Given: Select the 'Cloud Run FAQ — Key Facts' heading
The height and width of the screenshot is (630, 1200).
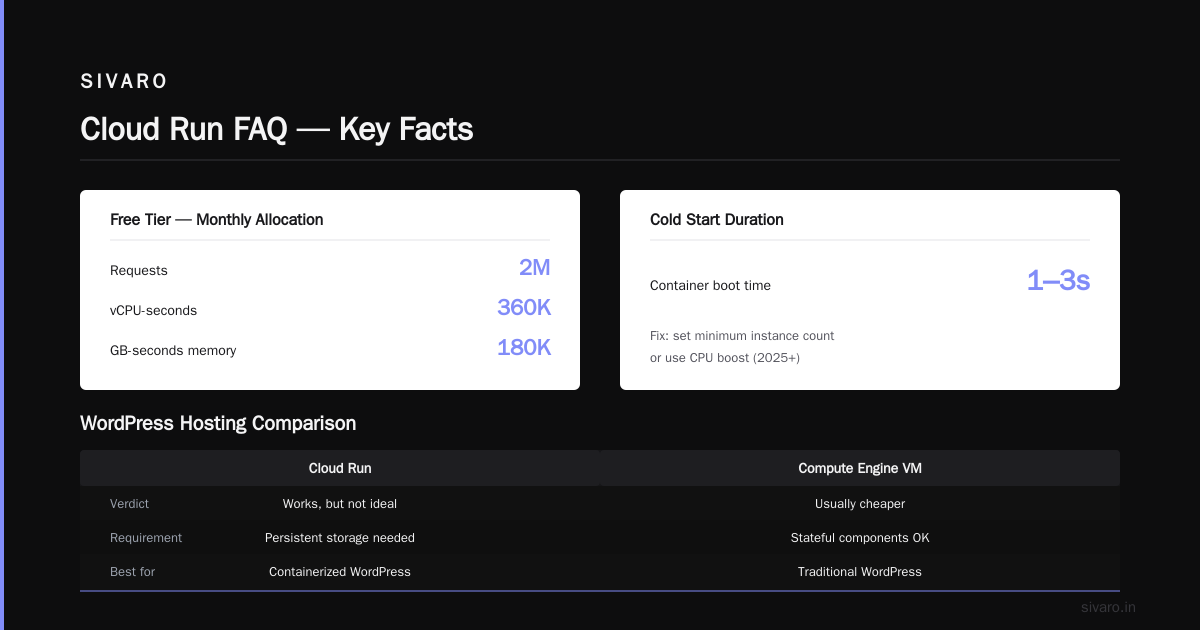Looking at the screenshot, I should coord(276,129).
